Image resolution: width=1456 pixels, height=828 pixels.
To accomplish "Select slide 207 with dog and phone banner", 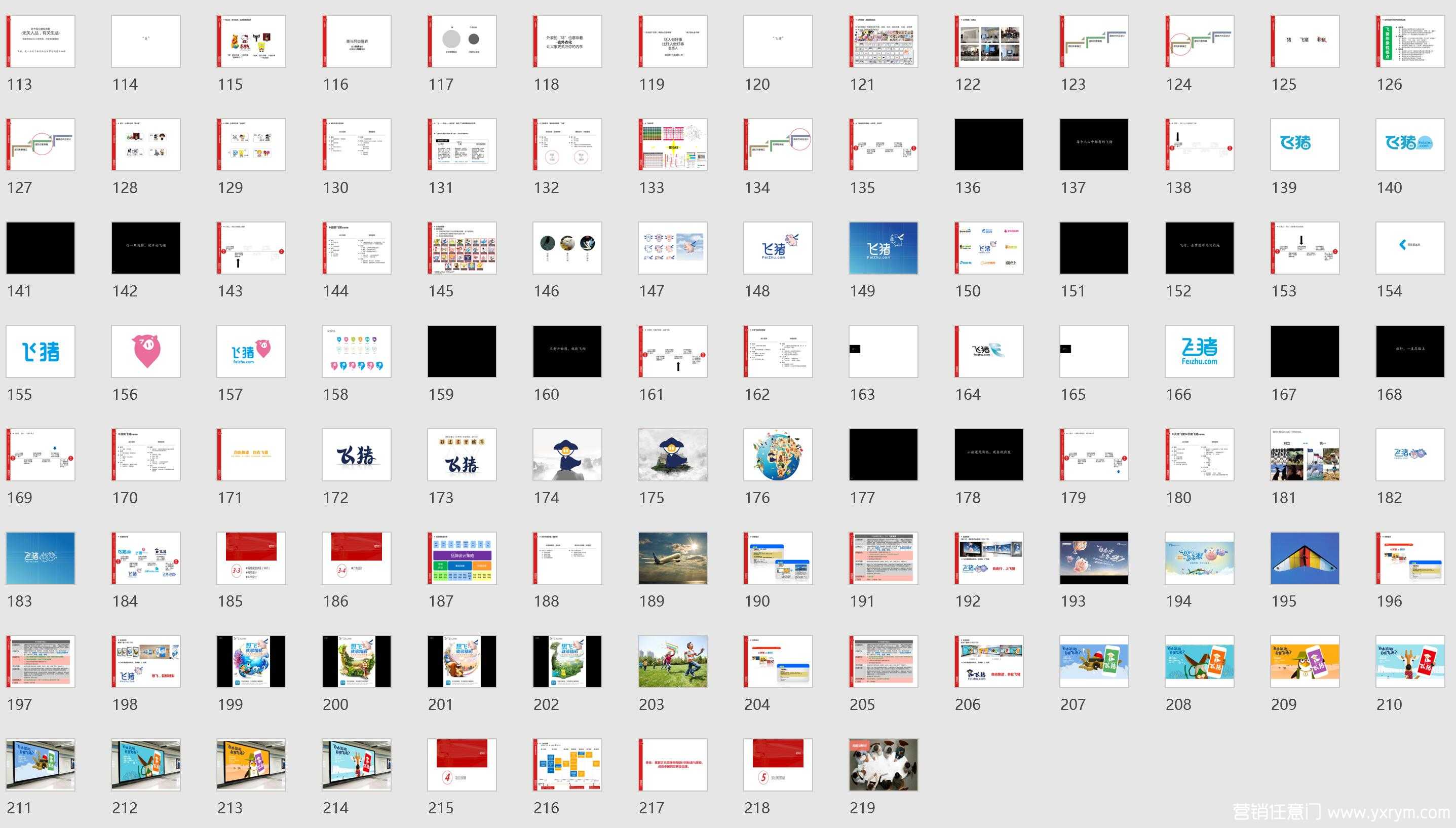I will [1094, 661].
